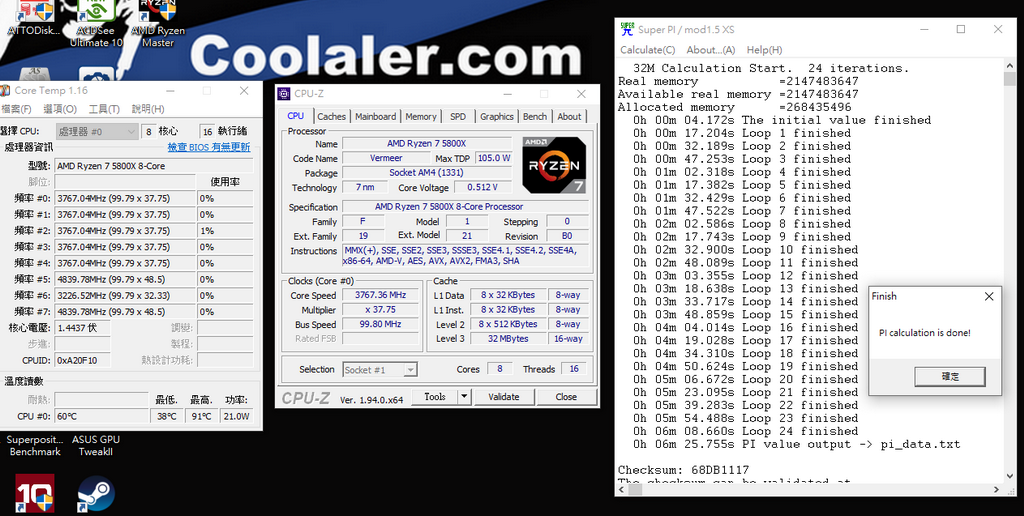Maximize the Super PI window
1024x516 pixels.
pos(961,29)
